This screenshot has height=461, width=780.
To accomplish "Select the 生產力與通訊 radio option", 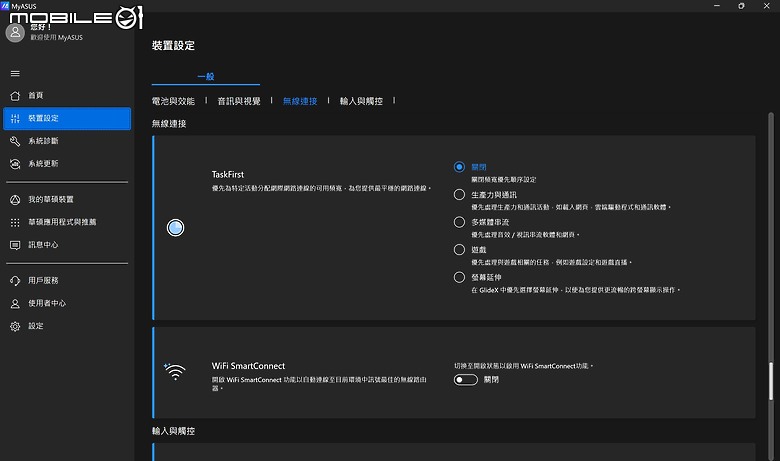I will [459, 194].
